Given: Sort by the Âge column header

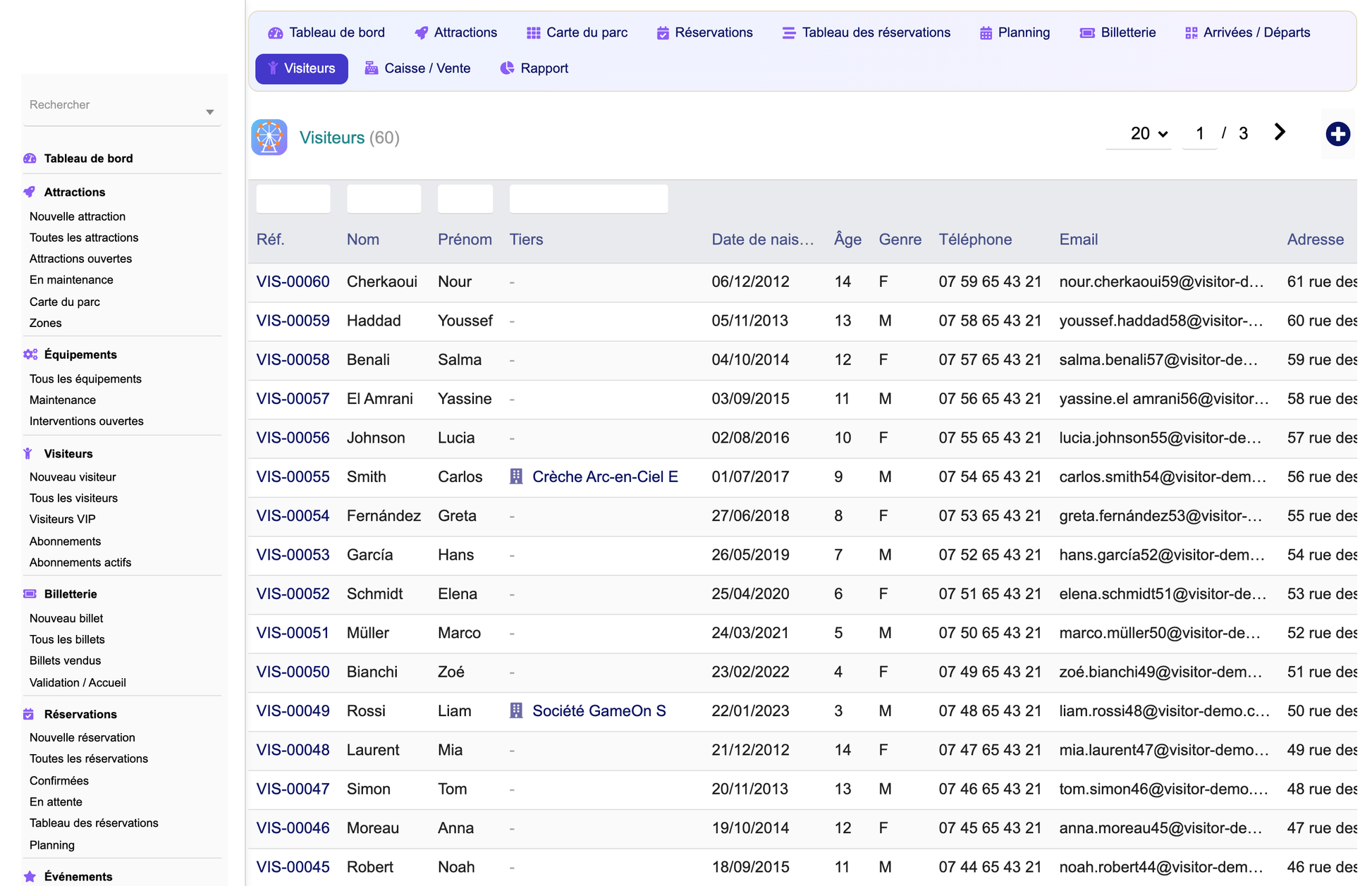Looking at the screenshot, I should point(847,240).
